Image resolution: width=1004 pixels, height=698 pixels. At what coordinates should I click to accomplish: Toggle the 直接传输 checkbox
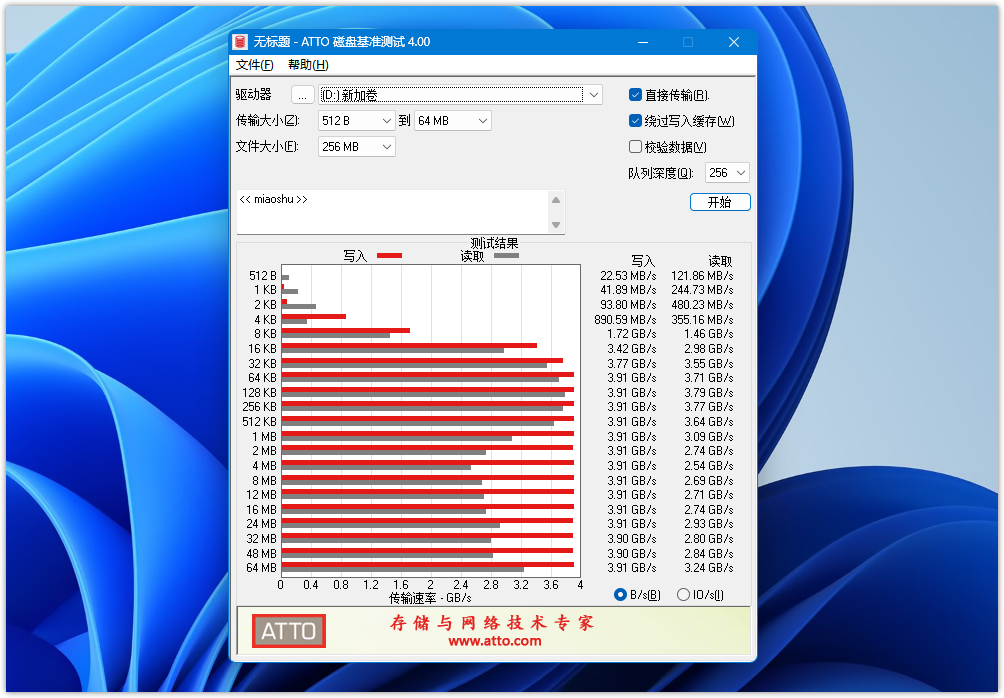(635, 95)
